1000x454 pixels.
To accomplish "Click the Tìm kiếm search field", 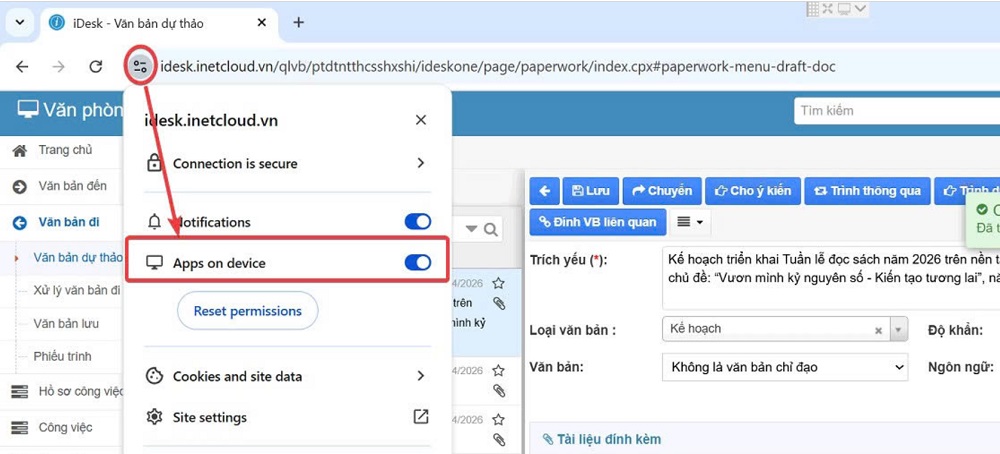I will point(895,111).
